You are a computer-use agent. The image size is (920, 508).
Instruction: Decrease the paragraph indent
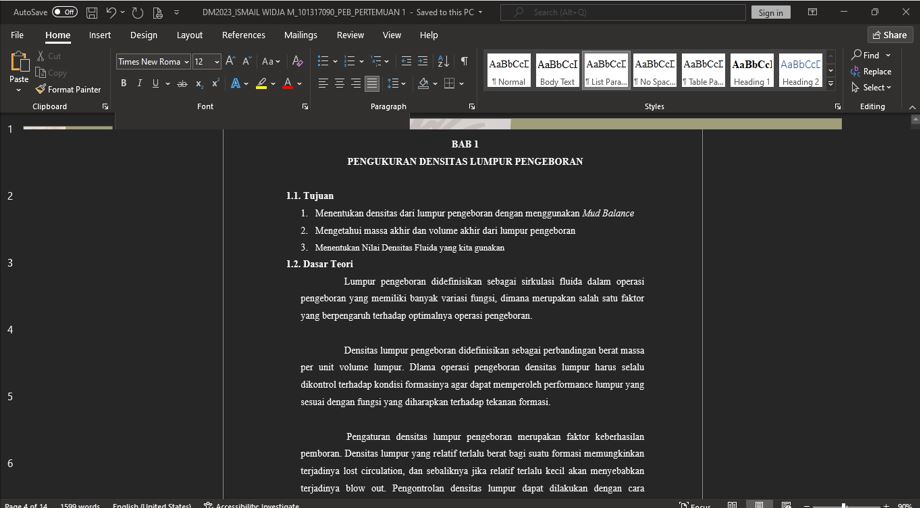pos(406,61)
